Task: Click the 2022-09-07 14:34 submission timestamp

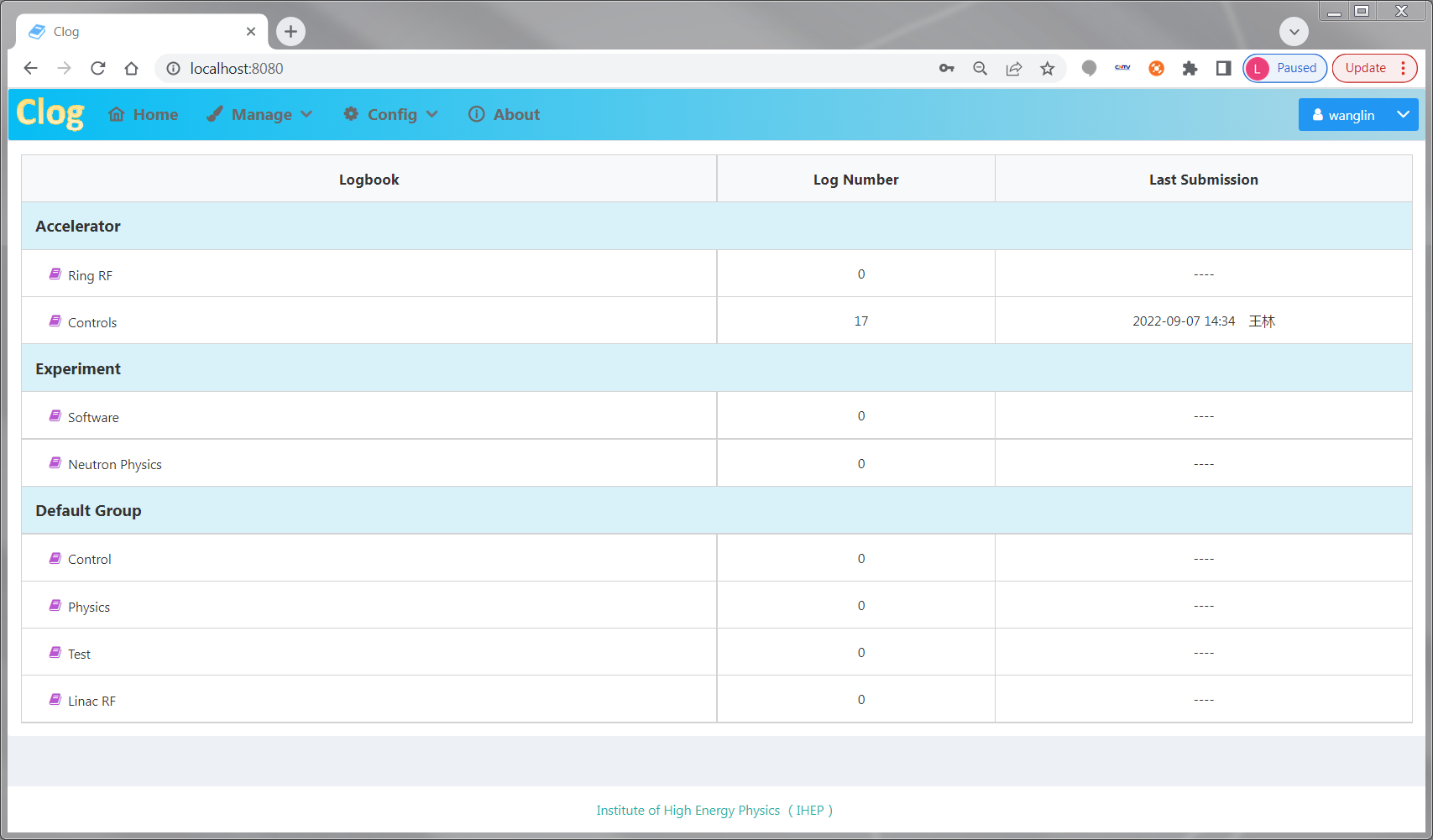Action: [x=1184, y=321]
